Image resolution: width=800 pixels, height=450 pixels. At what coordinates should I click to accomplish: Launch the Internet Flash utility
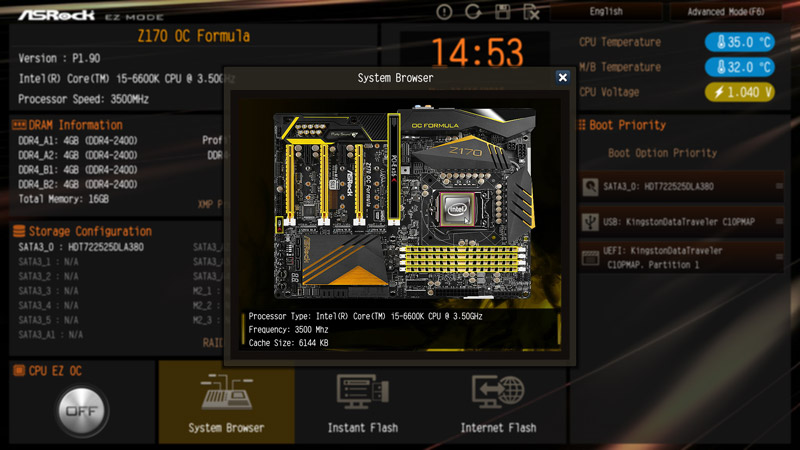pyautogui.click(x=498, y=402)
